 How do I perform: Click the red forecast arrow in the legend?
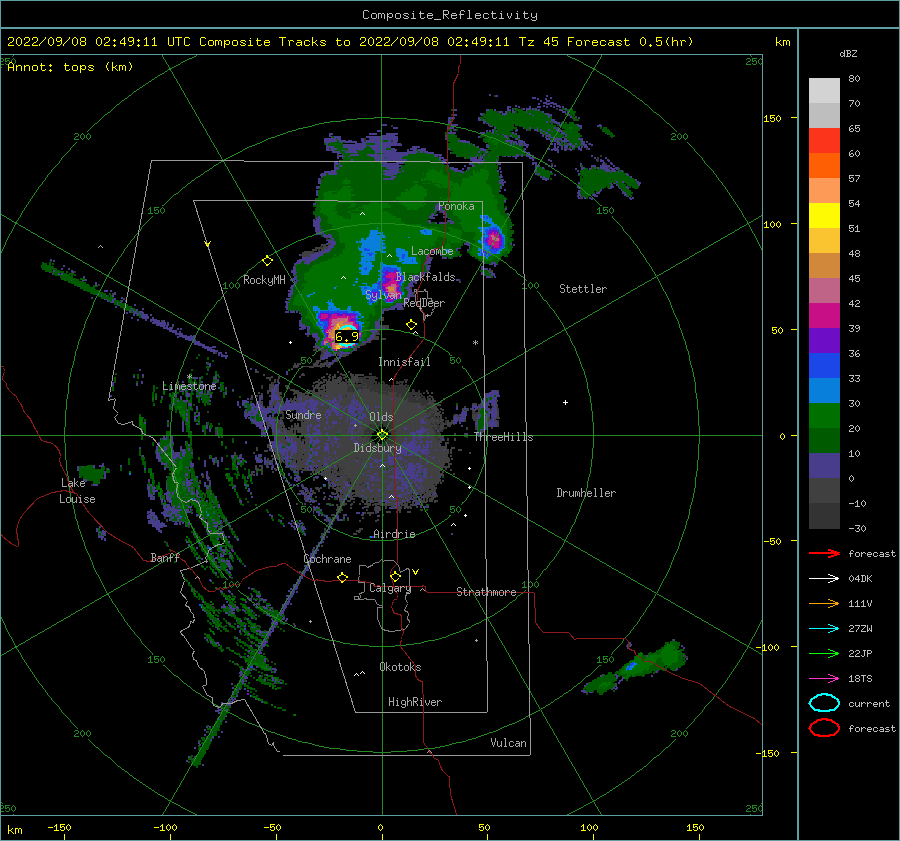[x=824, y=553]
